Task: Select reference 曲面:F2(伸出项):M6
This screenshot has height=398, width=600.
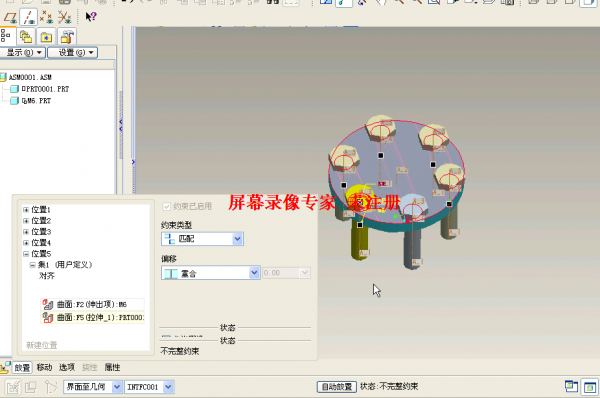Action: click(92, 304)
